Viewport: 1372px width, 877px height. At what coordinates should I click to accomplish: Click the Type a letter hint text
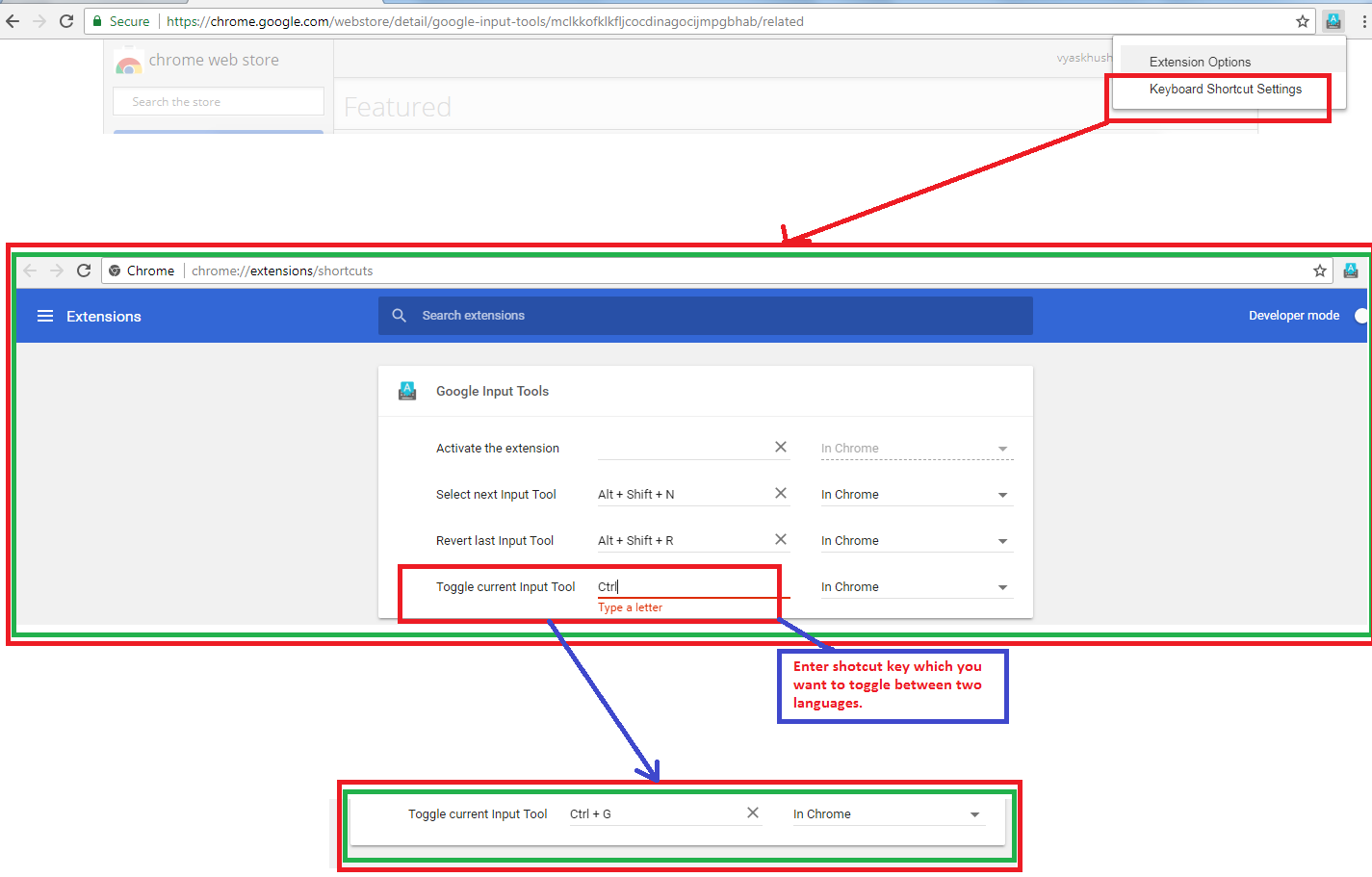click(x=631, y=607)
